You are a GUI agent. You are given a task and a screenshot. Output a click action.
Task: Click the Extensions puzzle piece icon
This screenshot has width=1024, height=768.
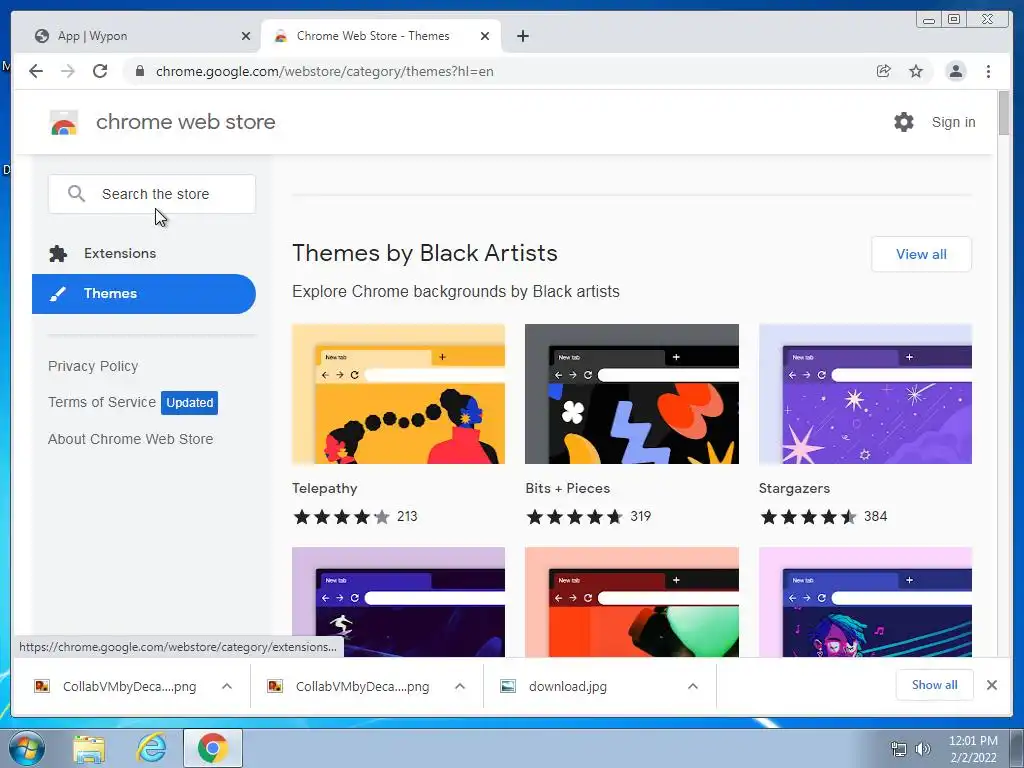click(x=58, y=253)
